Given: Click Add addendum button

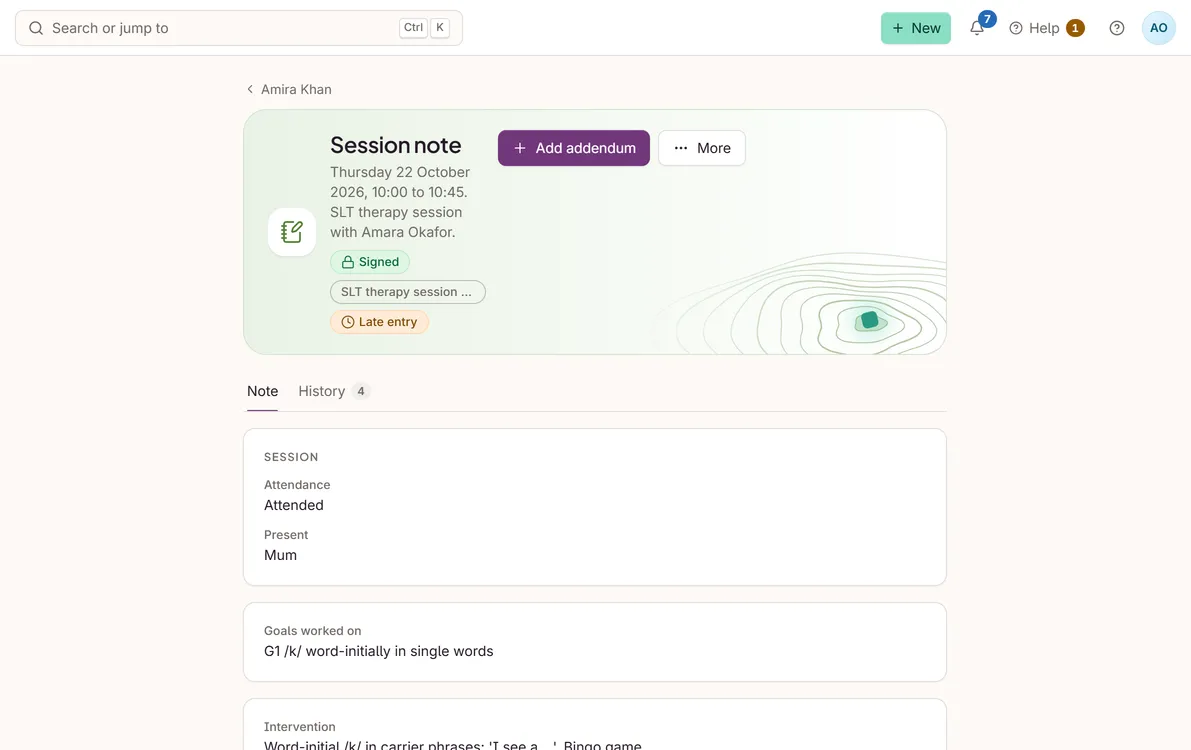Looking at the screenshot, I should (573, 148).
